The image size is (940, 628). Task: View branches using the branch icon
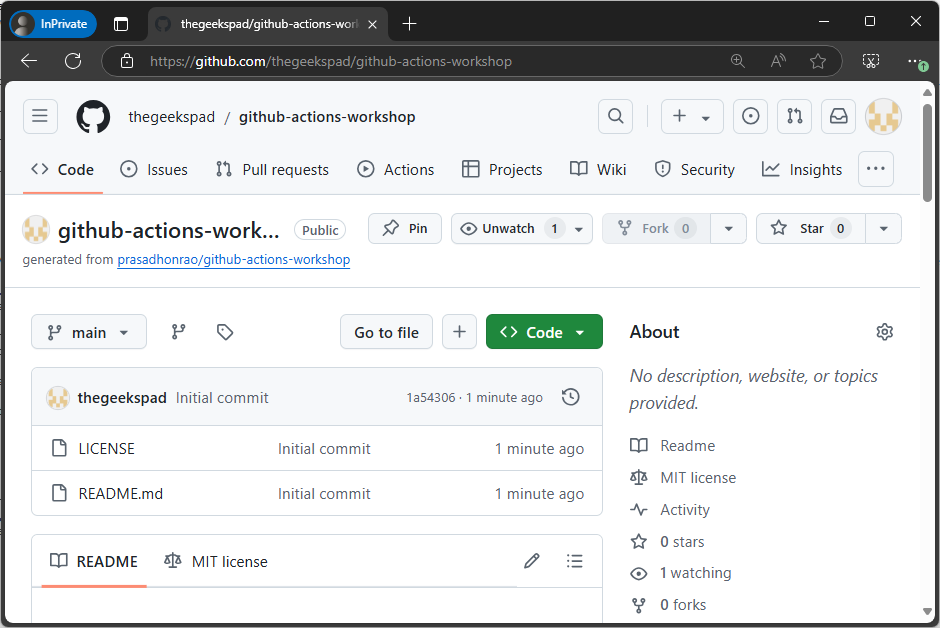click(x=178, y=332)
